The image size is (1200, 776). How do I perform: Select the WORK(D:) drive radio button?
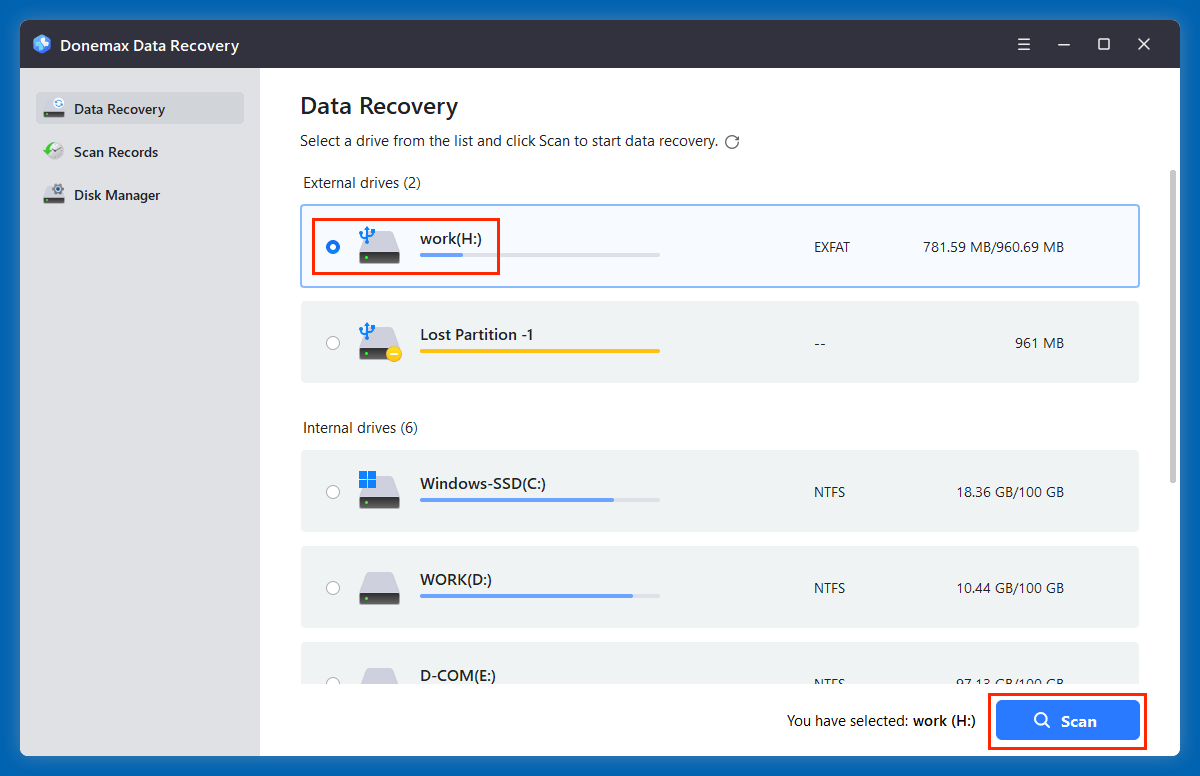point(333,587)
